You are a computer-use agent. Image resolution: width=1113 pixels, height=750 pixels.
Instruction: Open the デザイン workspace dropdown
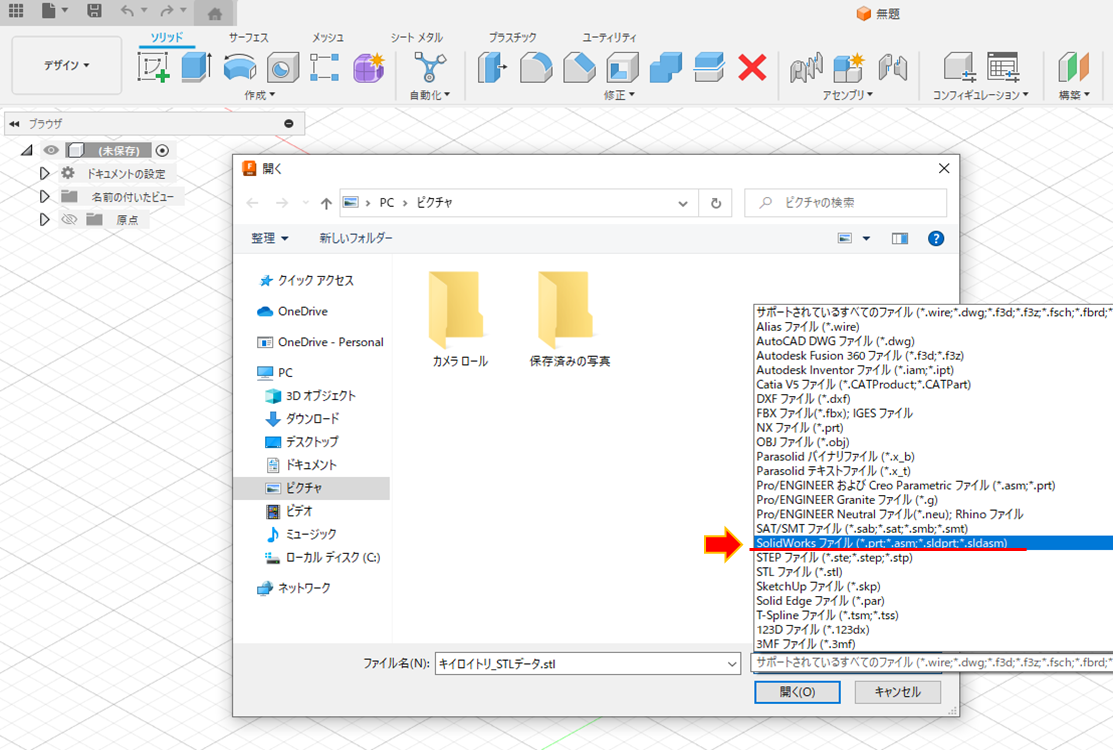pyautogui.click(x=66, y=64)
